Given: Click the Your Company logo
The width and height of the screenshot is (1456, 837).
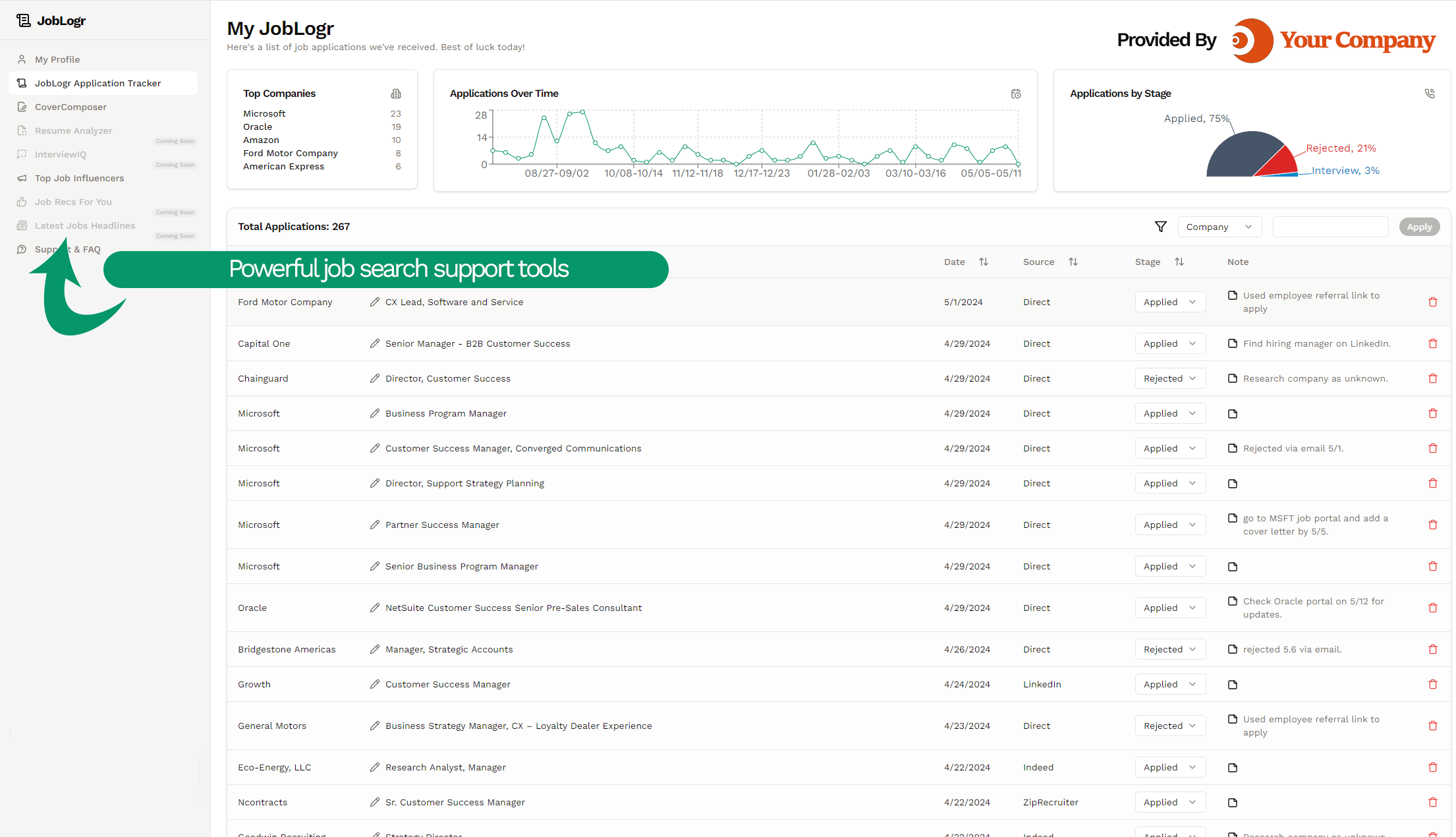Looking at the screenshot, I should coord(1333,40).
